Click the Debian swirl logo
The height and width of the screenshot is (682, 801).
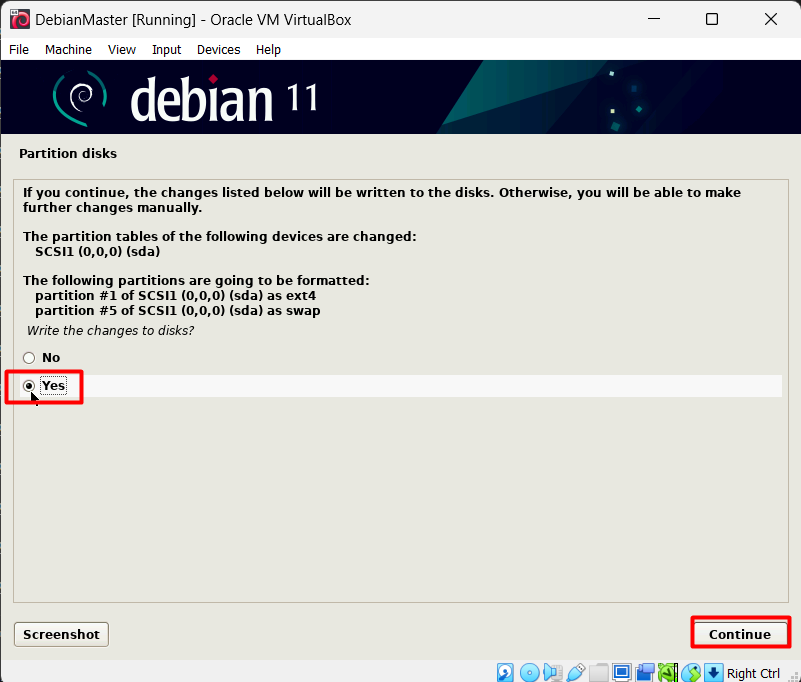[80, 98]
